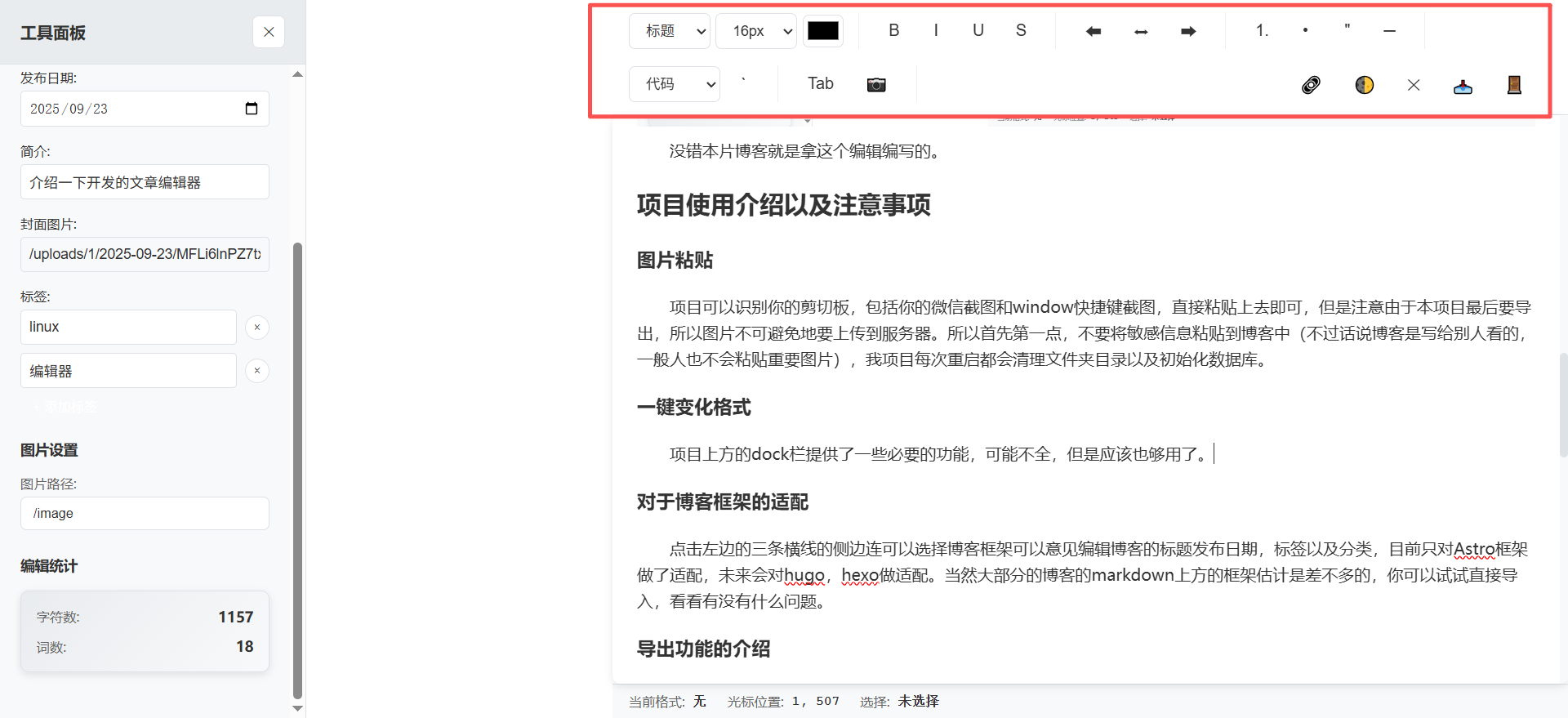The height and width of the screenshot is (718, 1568).
Task: Open the black text color swatch
Action: pyautogui.click(x=822, y=31)
